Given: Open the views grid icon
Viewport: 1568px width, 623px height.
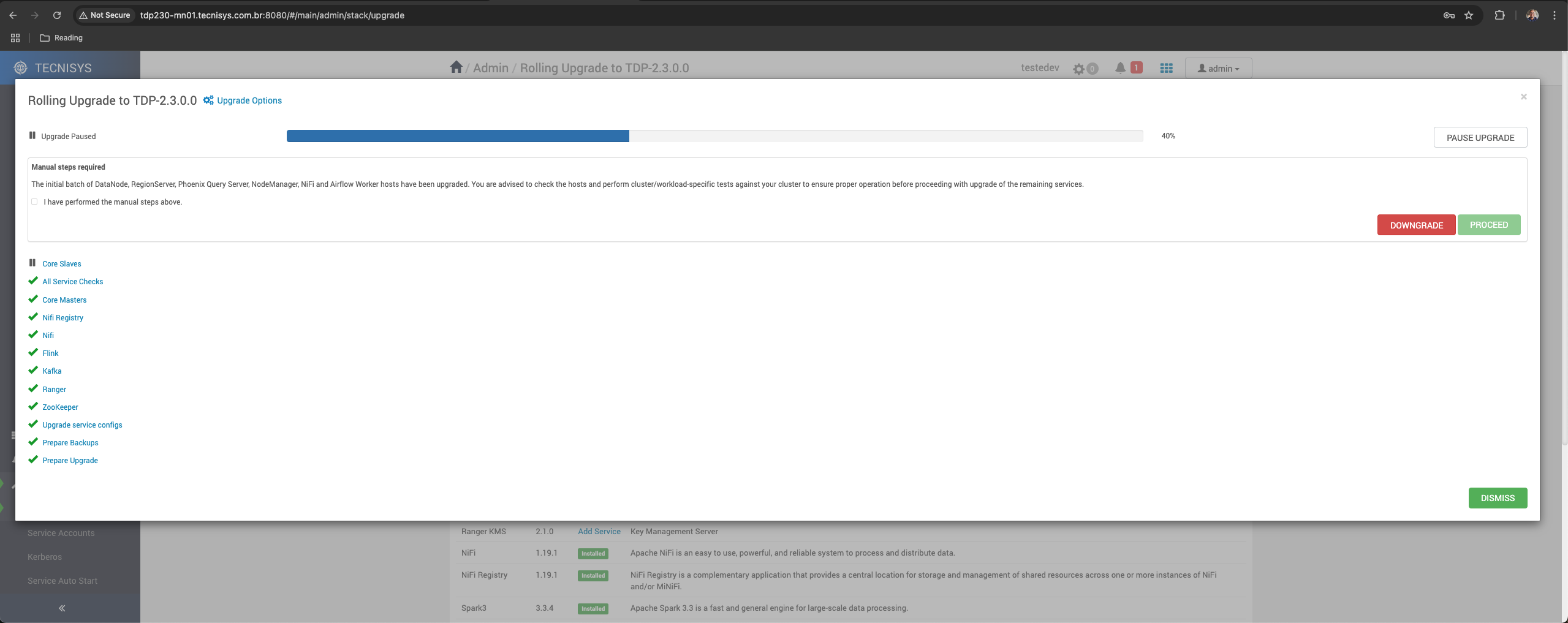Looking at the screenshot, I should coord(1166,69).
